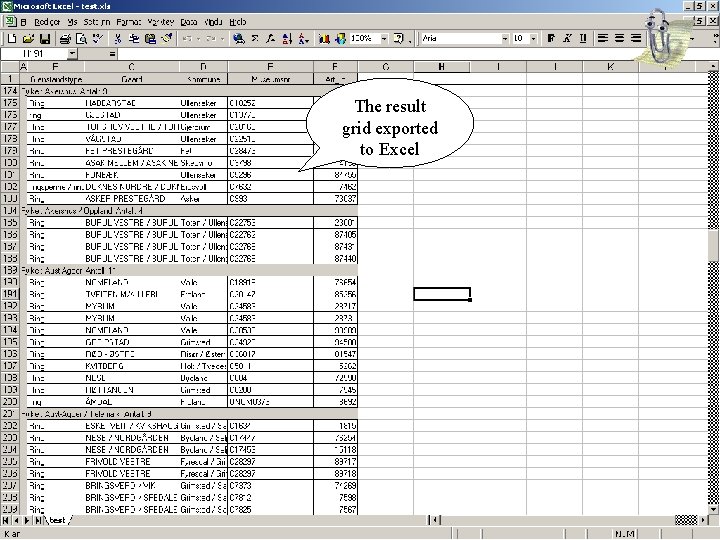Viewport: 720px width, 540px height.
Task: Open the Data menu
Action: click(189, 22)
